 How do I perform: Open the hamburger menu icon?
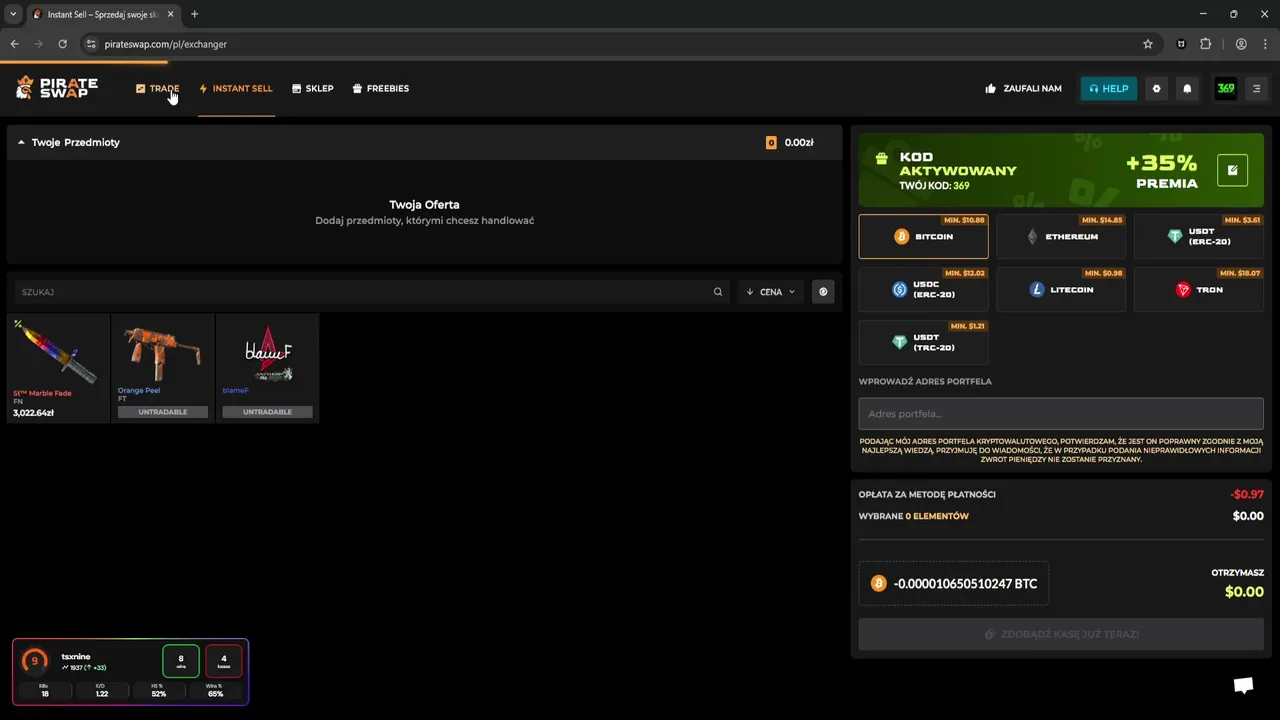pos(1257,88)
